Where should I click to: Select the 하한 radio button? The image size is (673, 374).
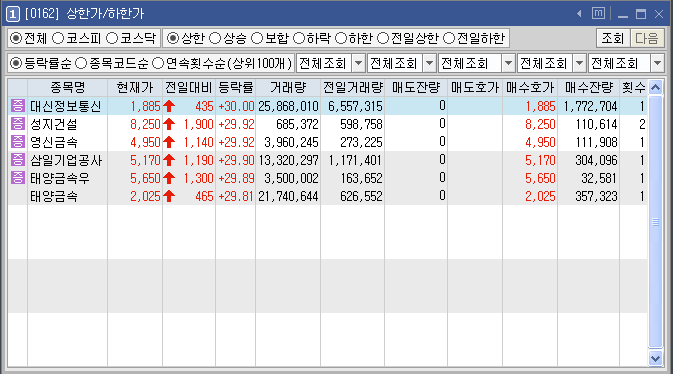[x=341, y=38]
